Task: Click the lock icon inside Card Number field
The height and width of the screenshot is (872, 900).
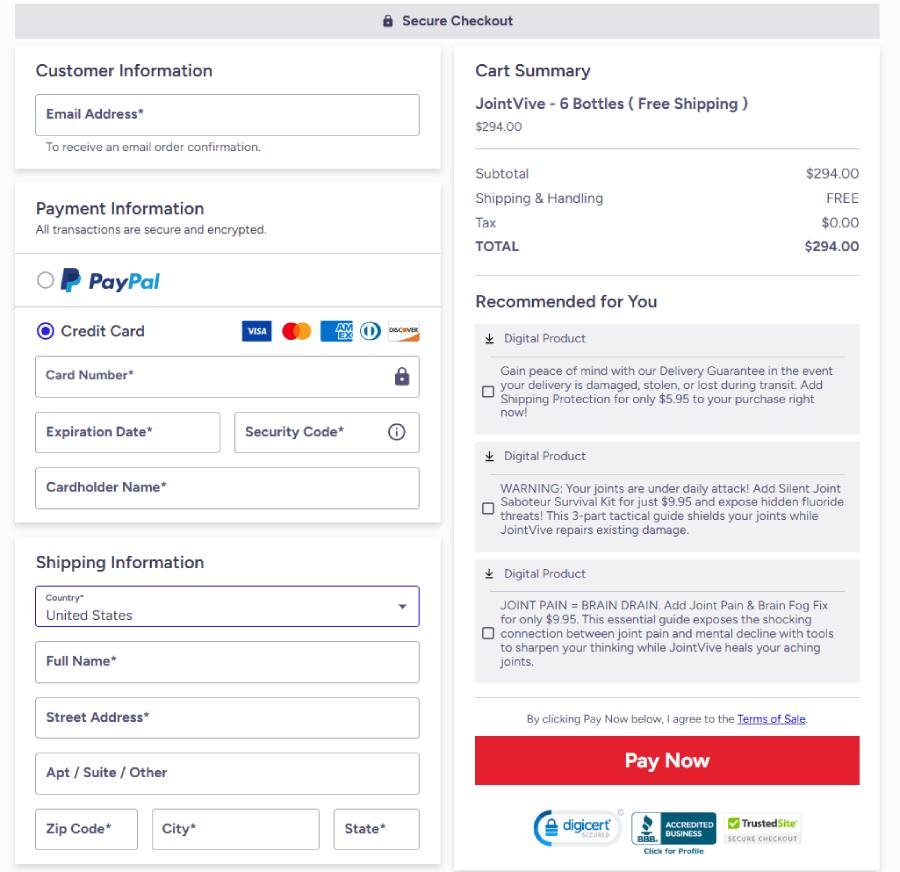Action: [x=400, y=376]
